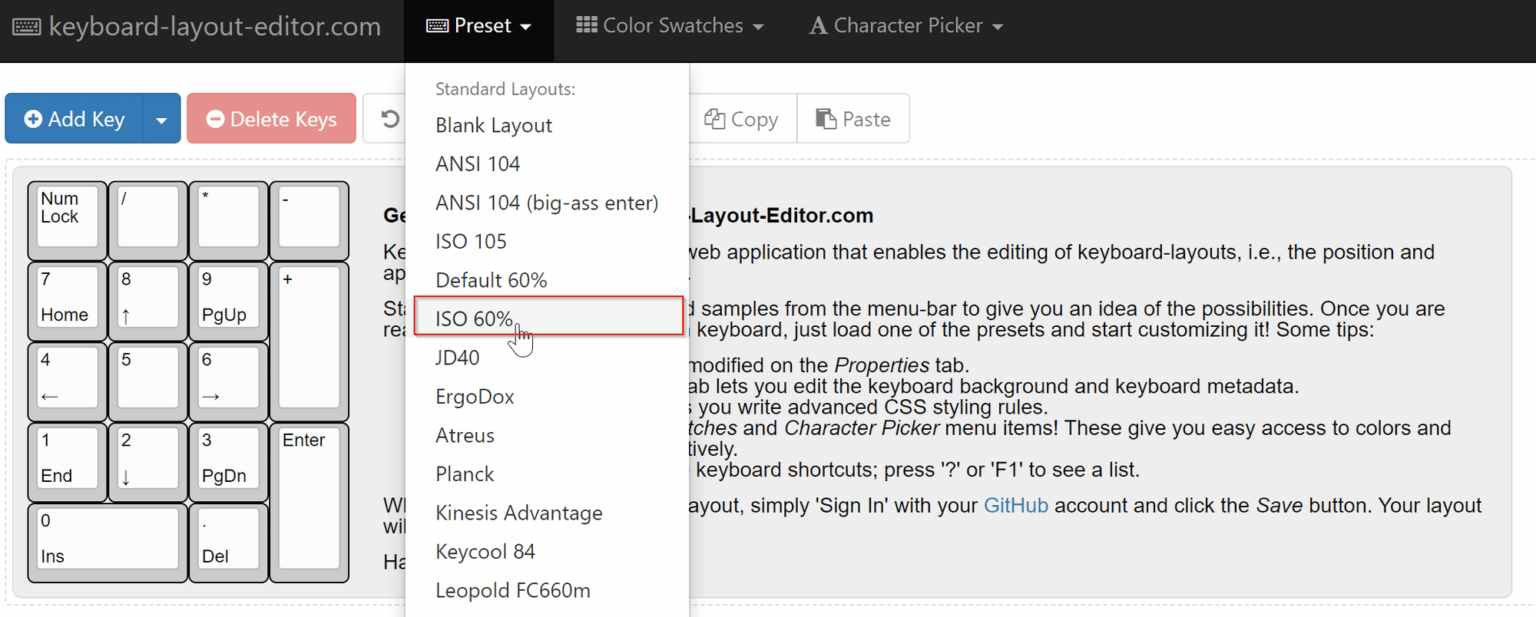This screenshot has width=1536, height=617.
Task: Select the wide 0 Ins key
Action: click(x=108, y=543)
